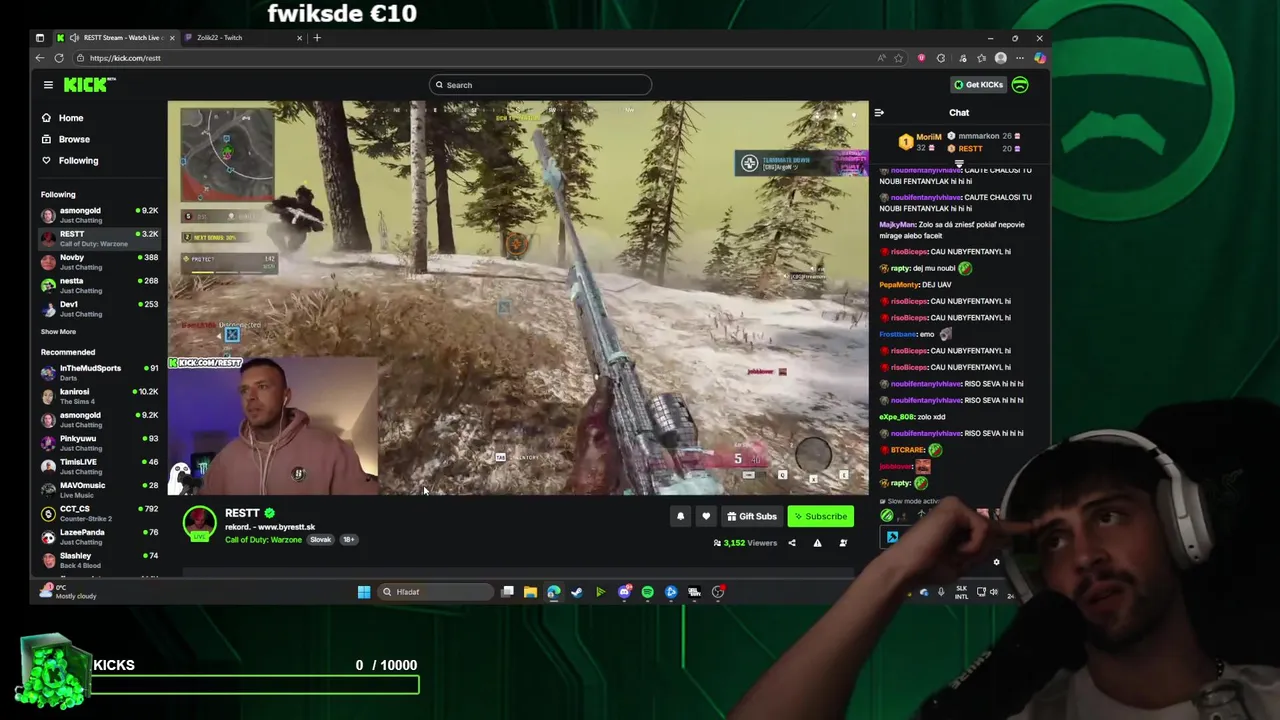Close the Zolik22 - Twitch tab
This screenshot has height=720, width=1280.
(x=299, y=37)
